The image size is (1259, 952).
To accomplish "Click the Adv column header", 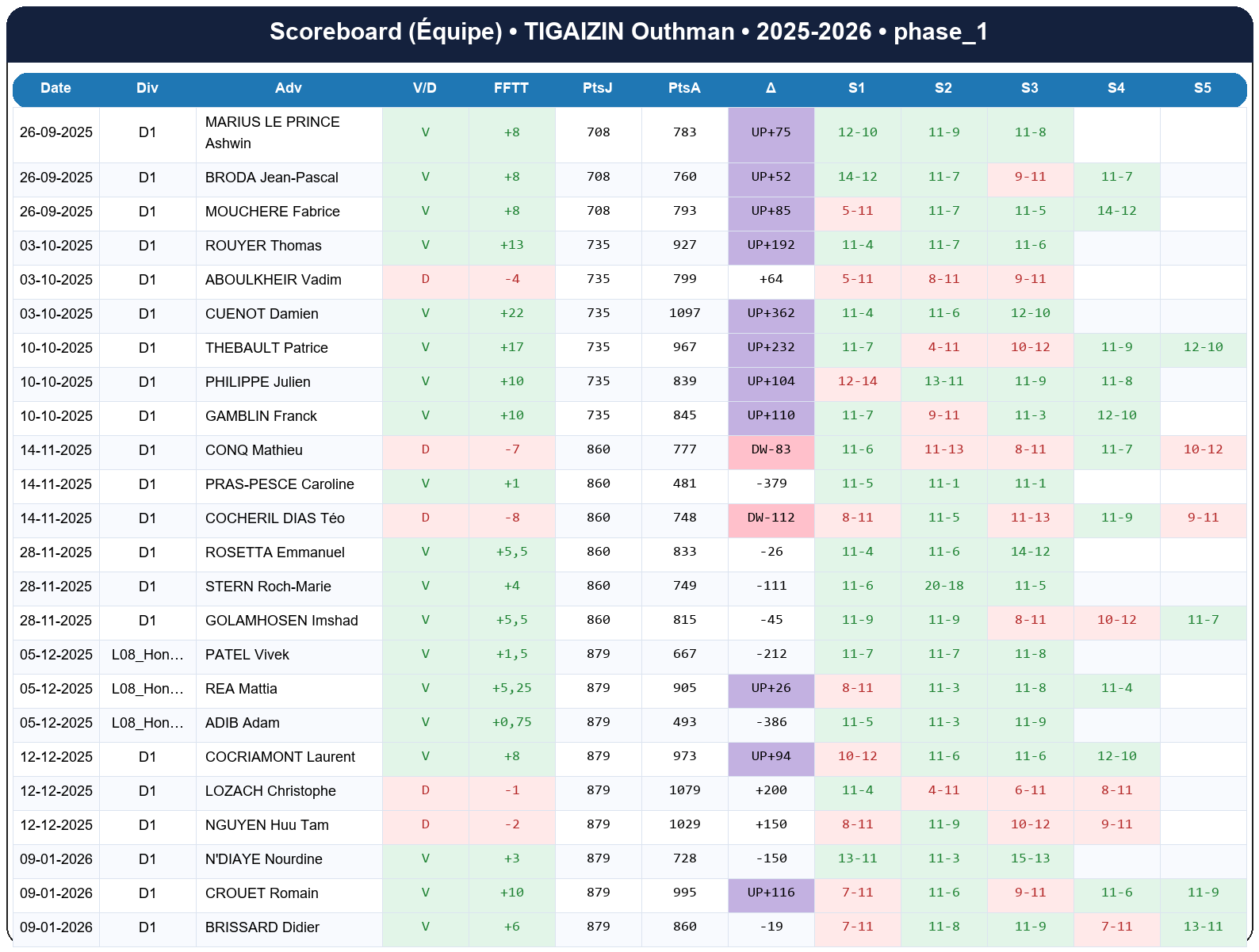I will point(289,88).
